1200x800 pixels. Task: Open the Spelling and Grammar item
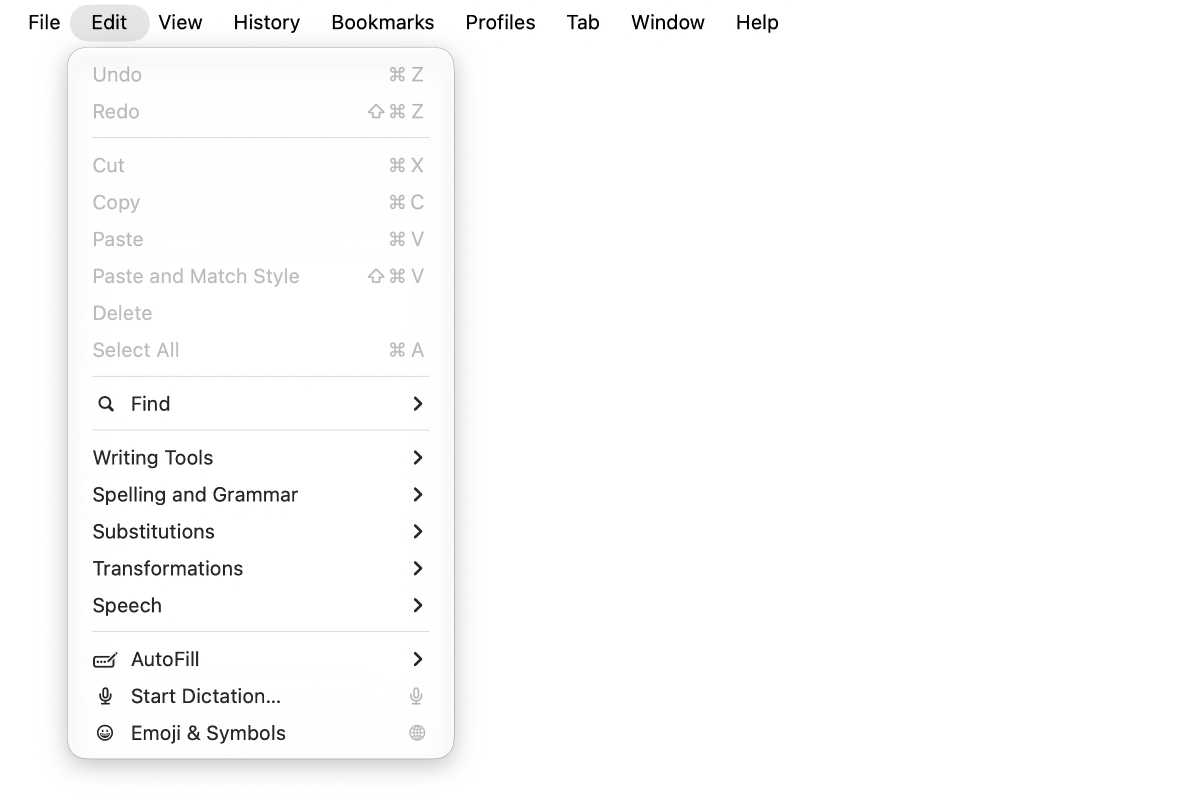click(261, 495)
